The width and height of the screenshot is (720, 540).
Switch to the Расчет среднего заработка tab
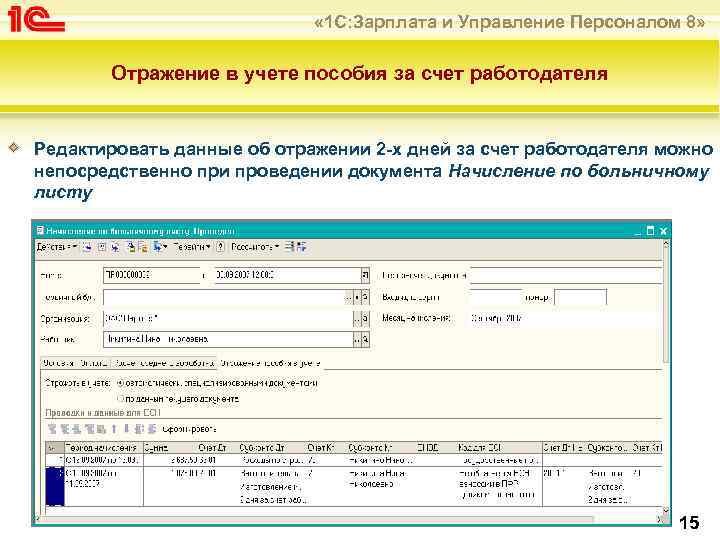[164, 363]
